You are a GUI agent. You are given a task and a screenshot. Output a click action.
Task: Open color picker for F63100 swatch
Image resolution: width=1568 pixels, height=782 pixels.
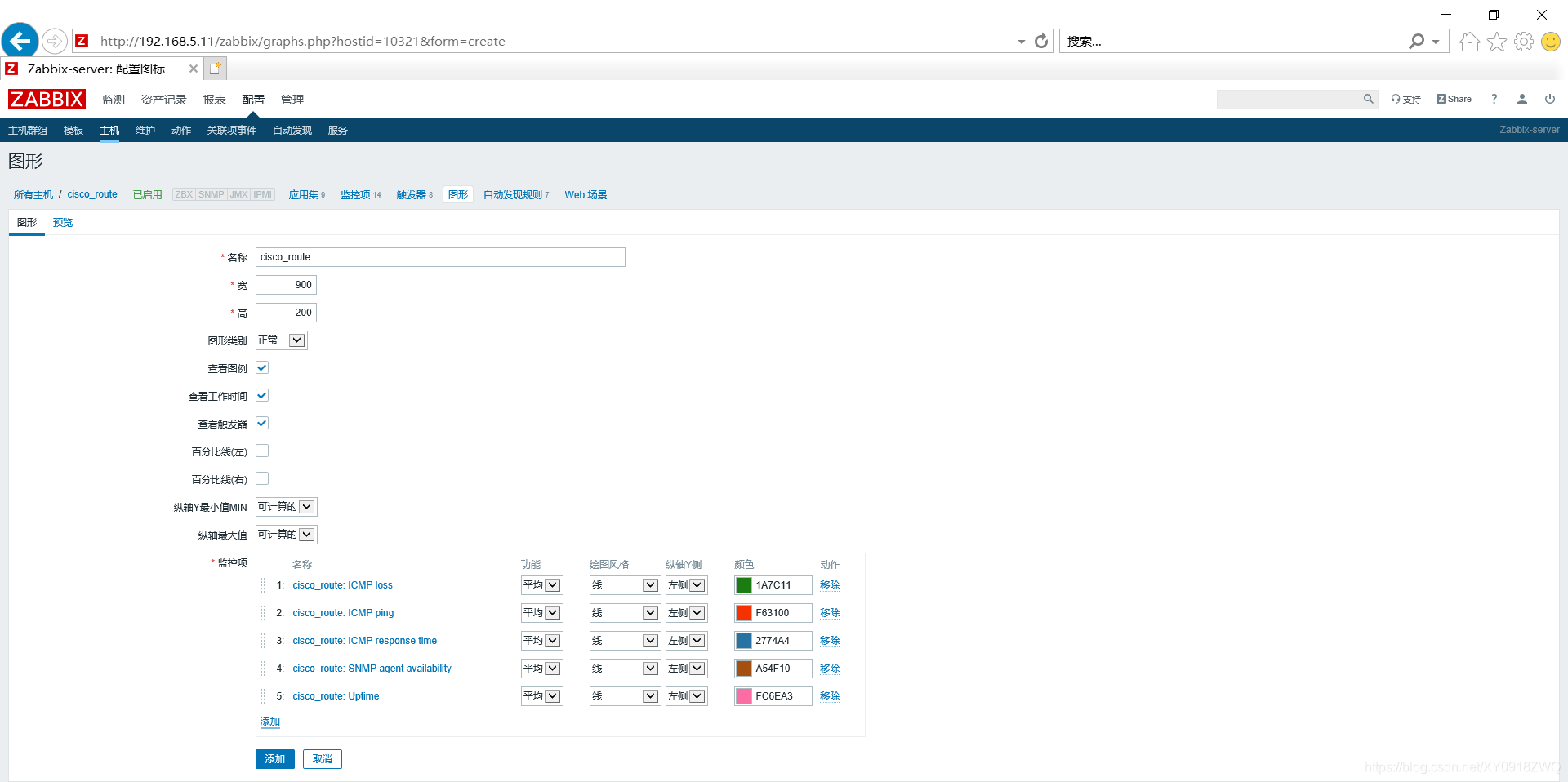tap(744, 613)
